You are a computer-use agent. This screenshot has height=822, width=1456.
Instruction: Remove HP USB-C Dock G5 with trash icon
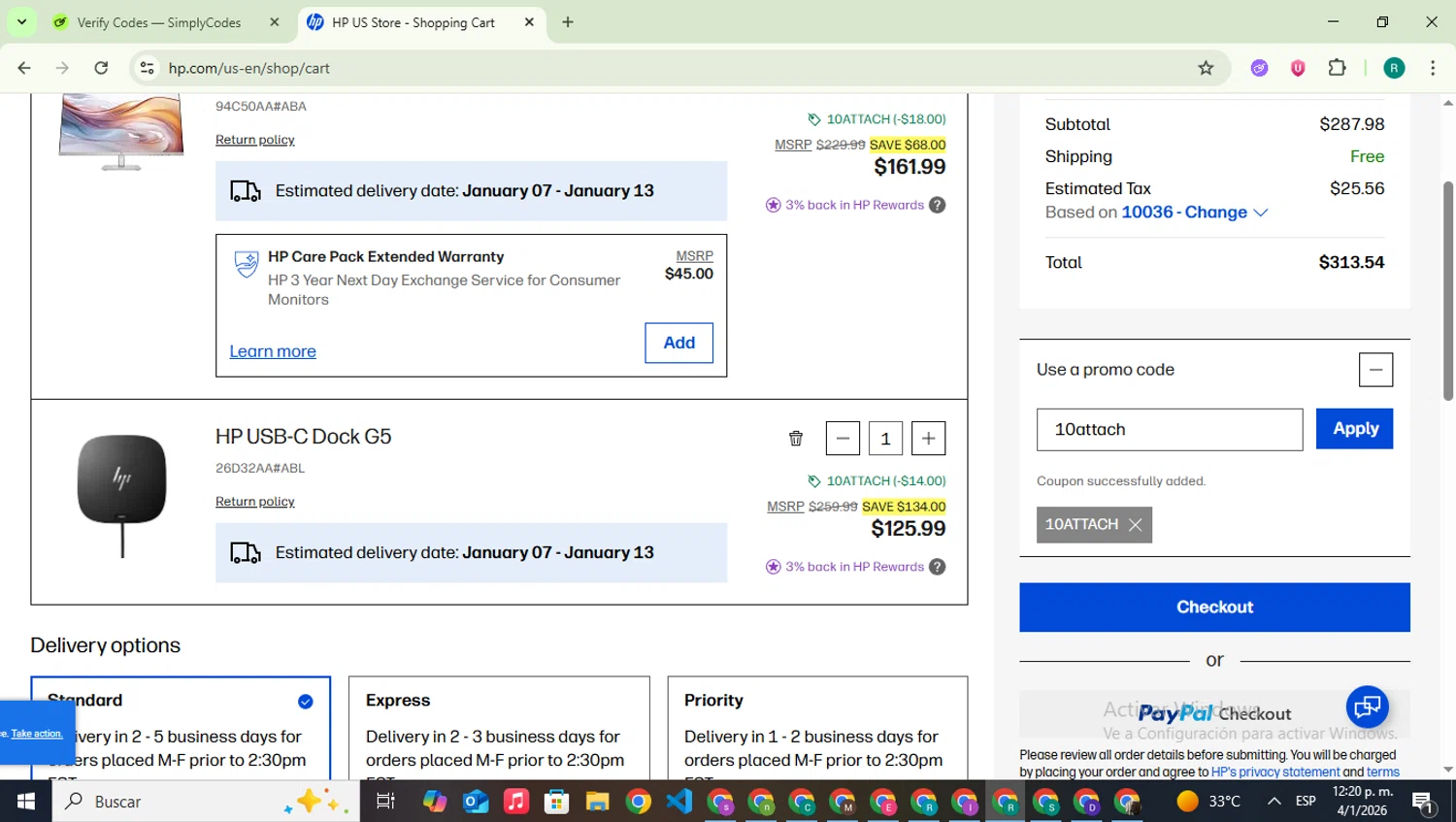pos(796,439)
